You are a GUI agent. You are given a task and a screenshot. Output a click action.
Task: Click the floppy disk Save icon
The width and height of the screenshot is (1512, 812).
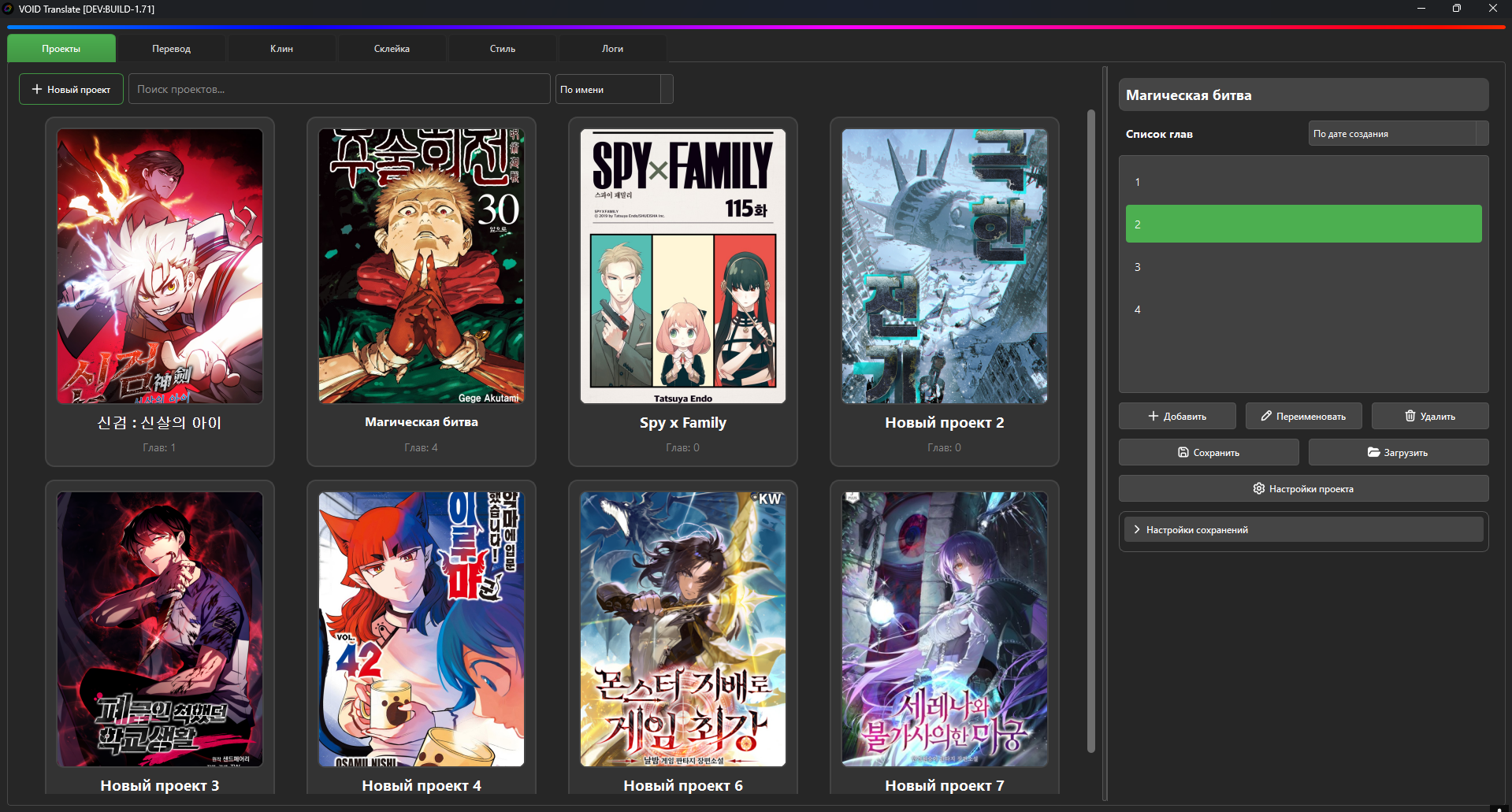point(1183,452)
